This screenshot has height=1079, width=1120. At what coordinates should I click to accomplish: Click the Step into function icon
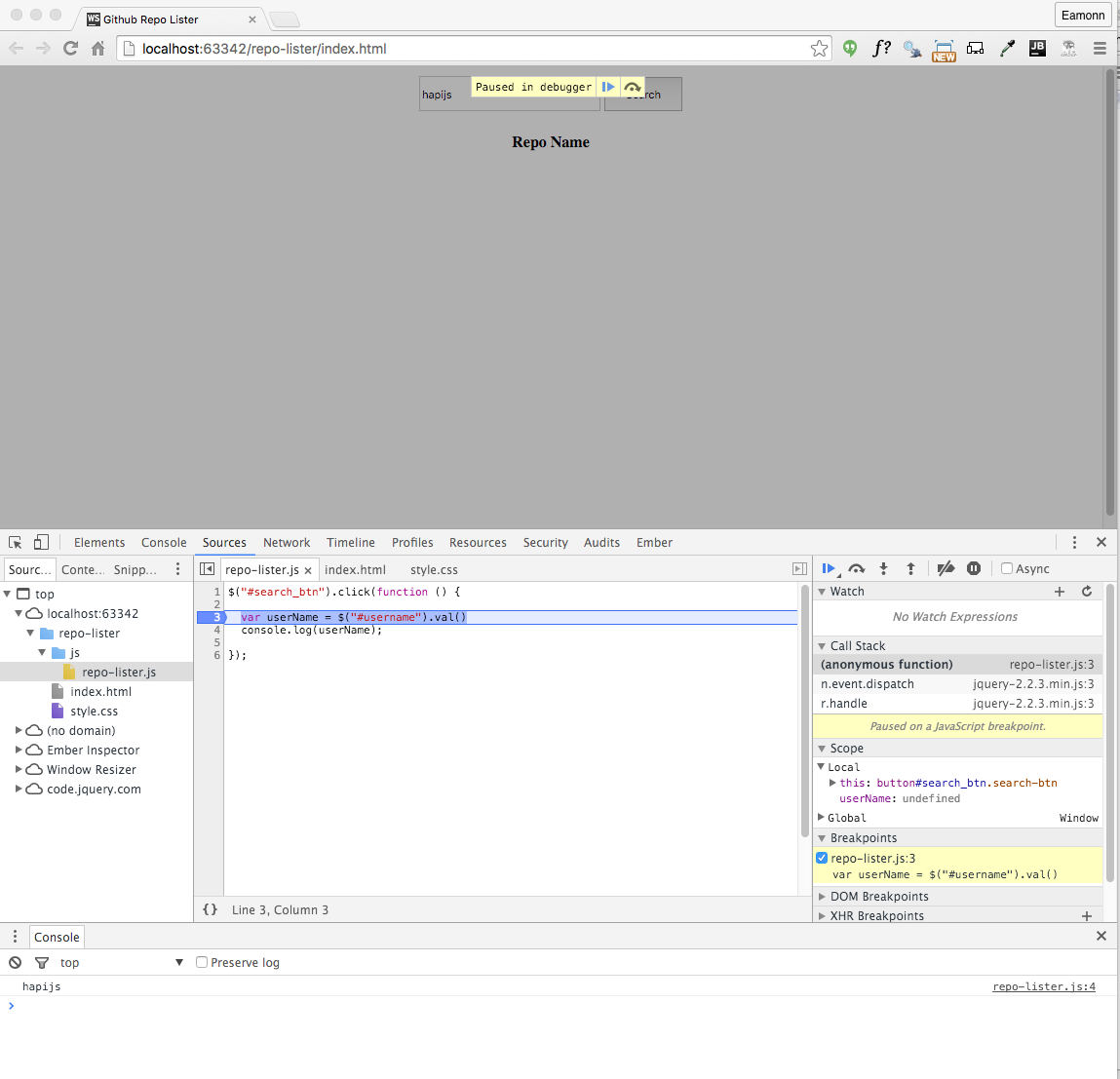(883, 569)
